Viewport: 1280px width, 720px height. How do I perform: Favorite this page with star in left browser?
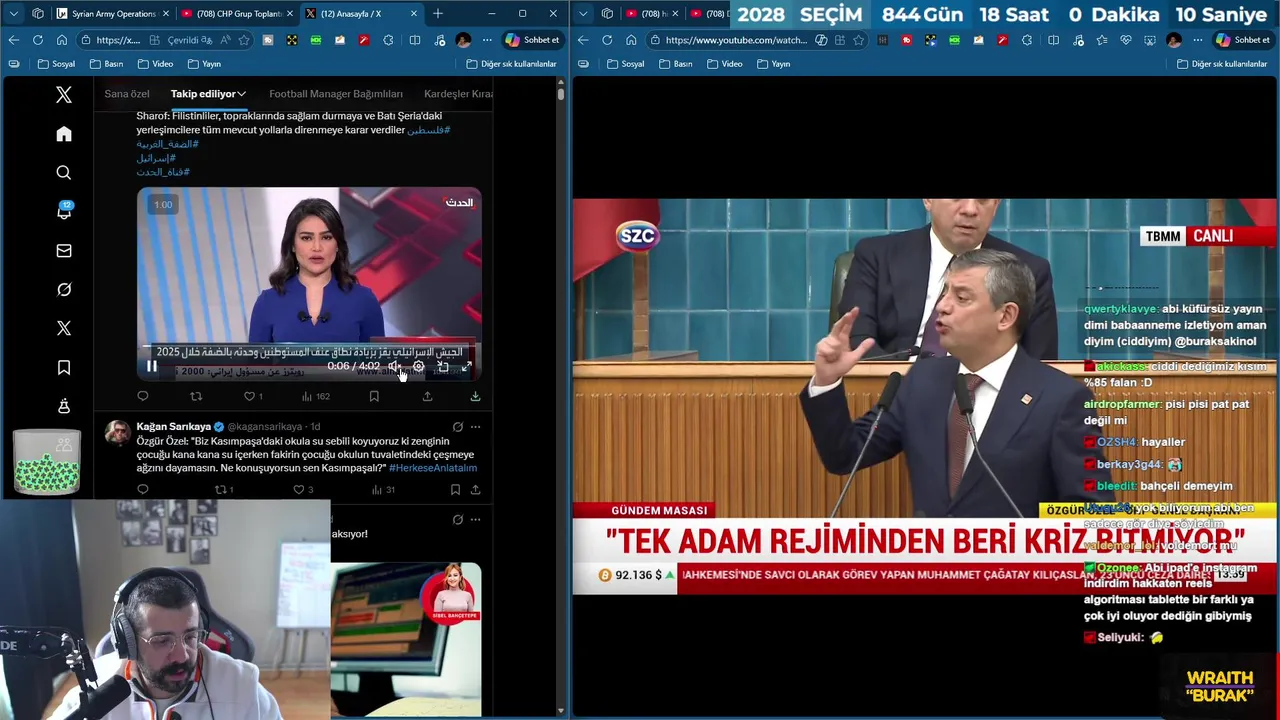pos(243,40)
